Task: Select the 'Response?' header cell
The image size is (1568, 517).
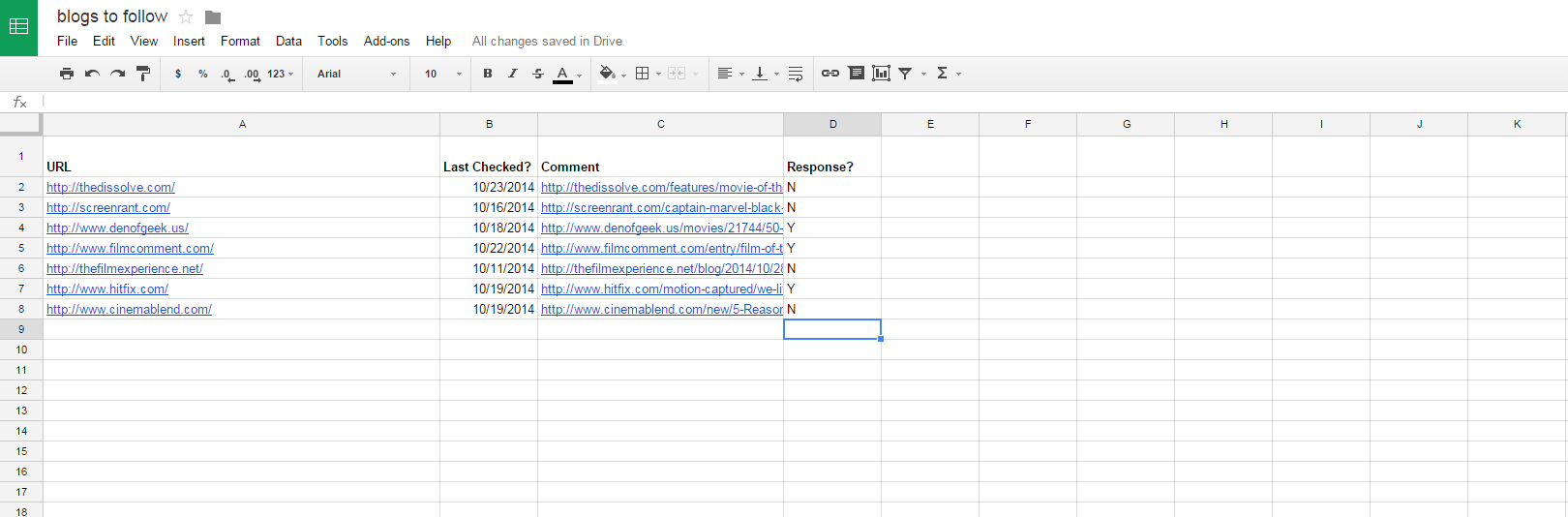Action: 832,157
